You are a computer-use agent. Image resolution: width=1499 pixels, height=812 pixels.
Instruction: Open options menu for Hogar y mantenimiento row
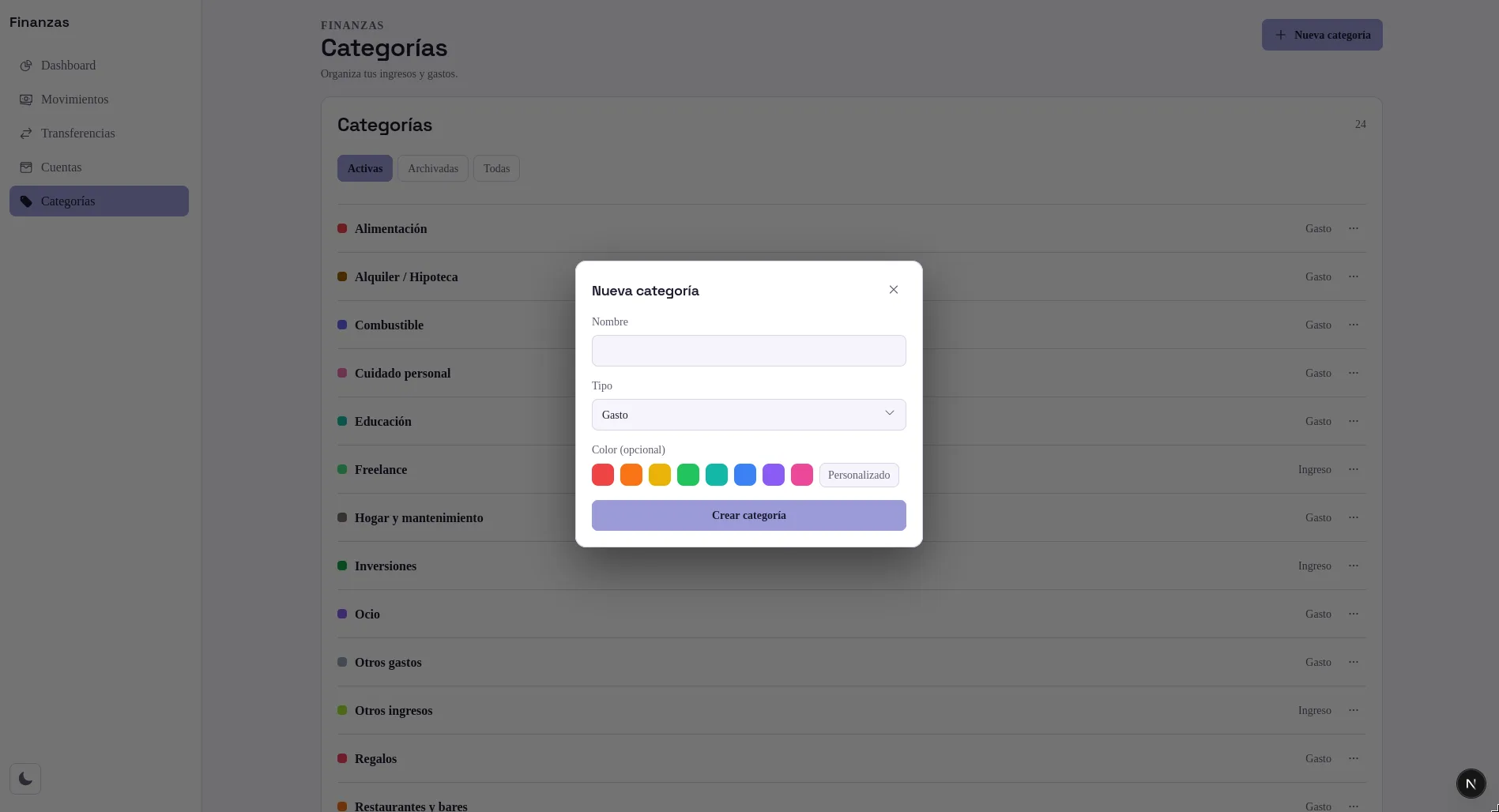(1354, 517)
